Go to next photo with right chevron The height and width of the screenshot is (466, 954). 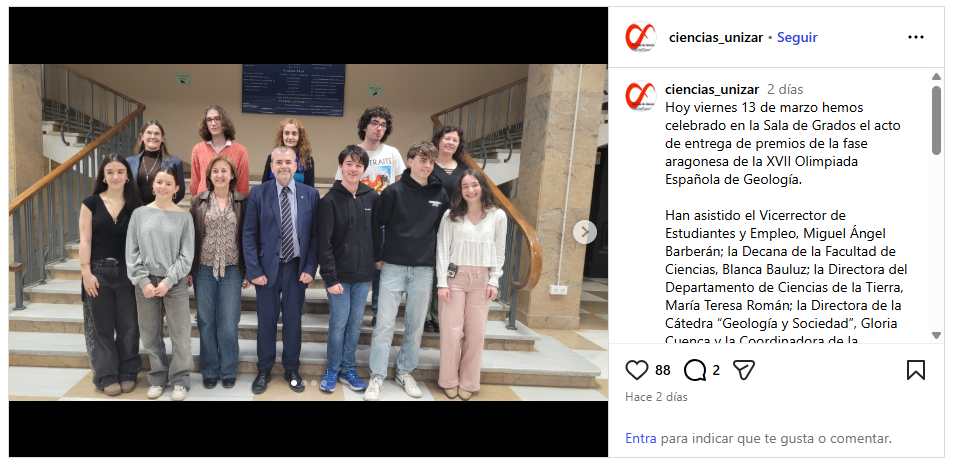tap(585, 232)
